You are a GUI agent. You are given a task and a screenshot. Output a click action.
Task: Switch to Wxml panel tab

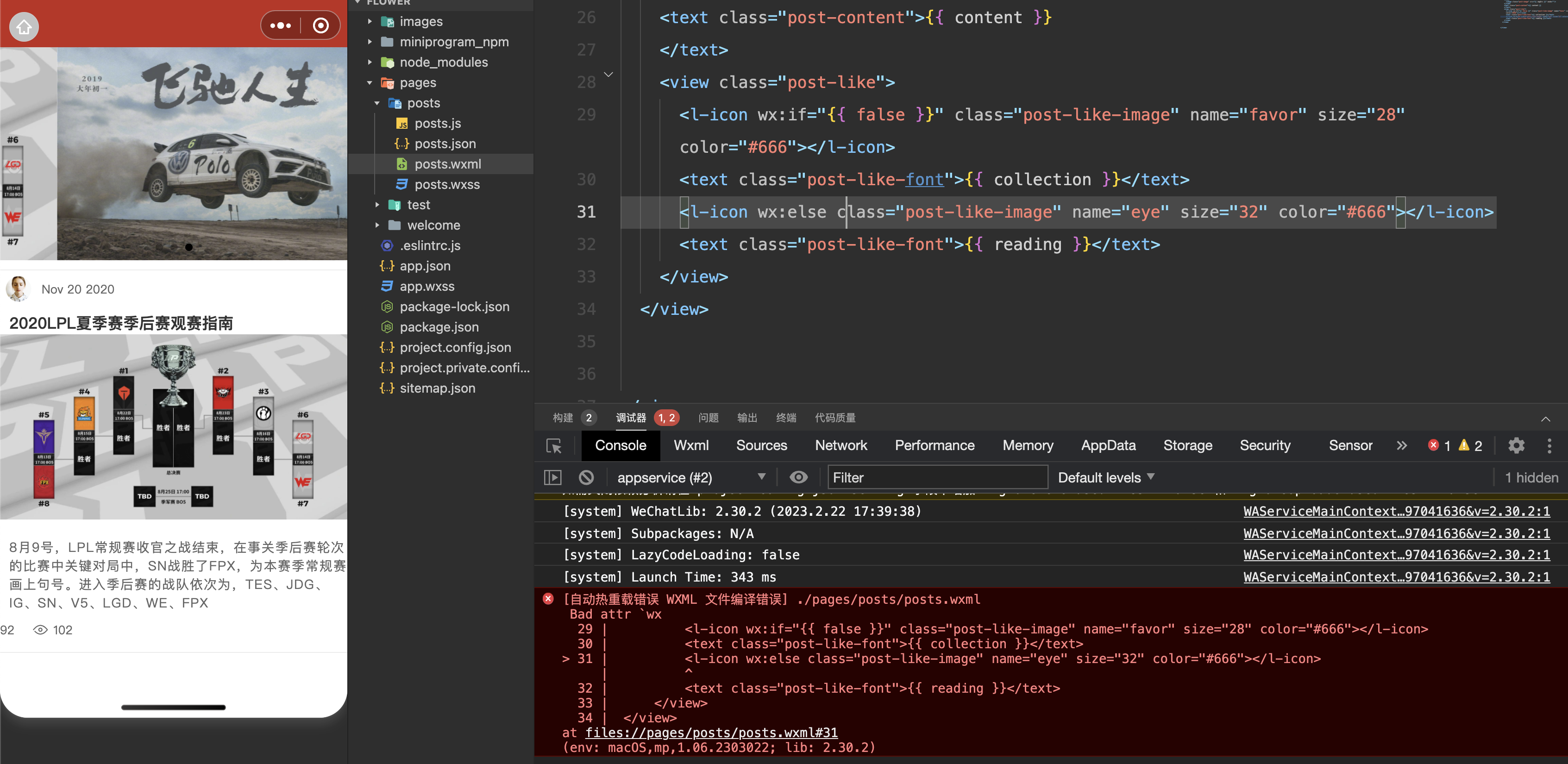point(690,444)
